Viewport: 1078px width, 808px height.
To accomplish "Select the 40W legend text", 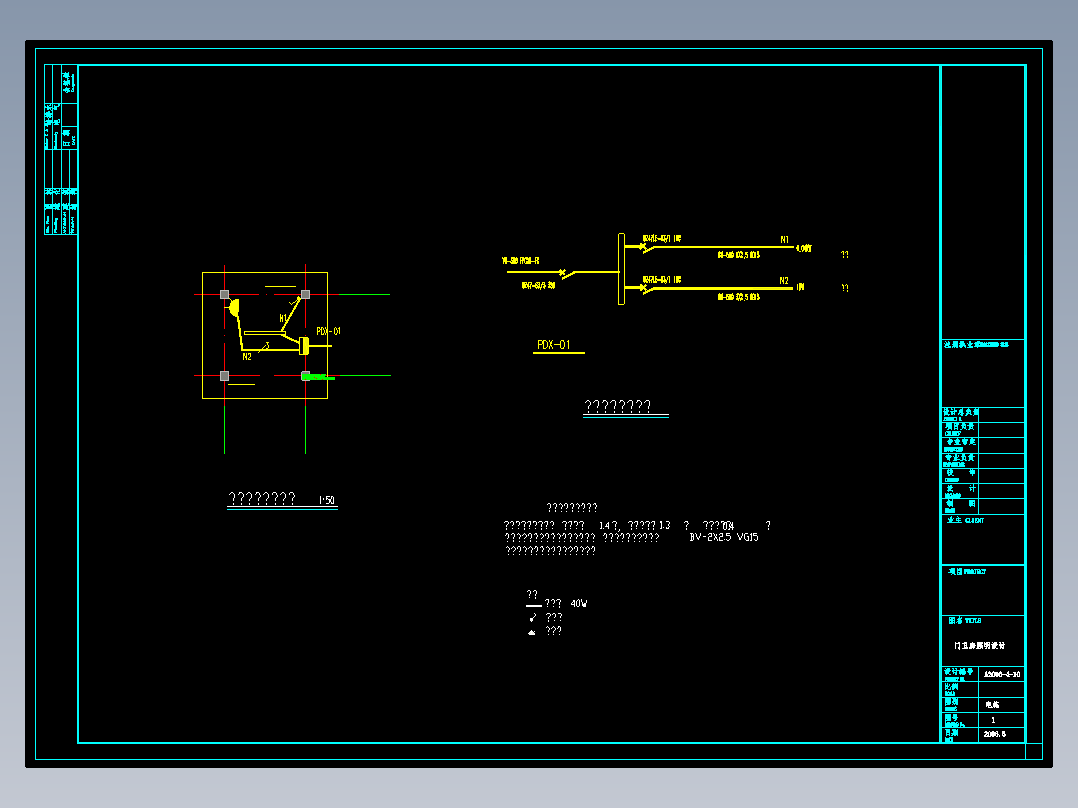I will [x=579, y=604].
